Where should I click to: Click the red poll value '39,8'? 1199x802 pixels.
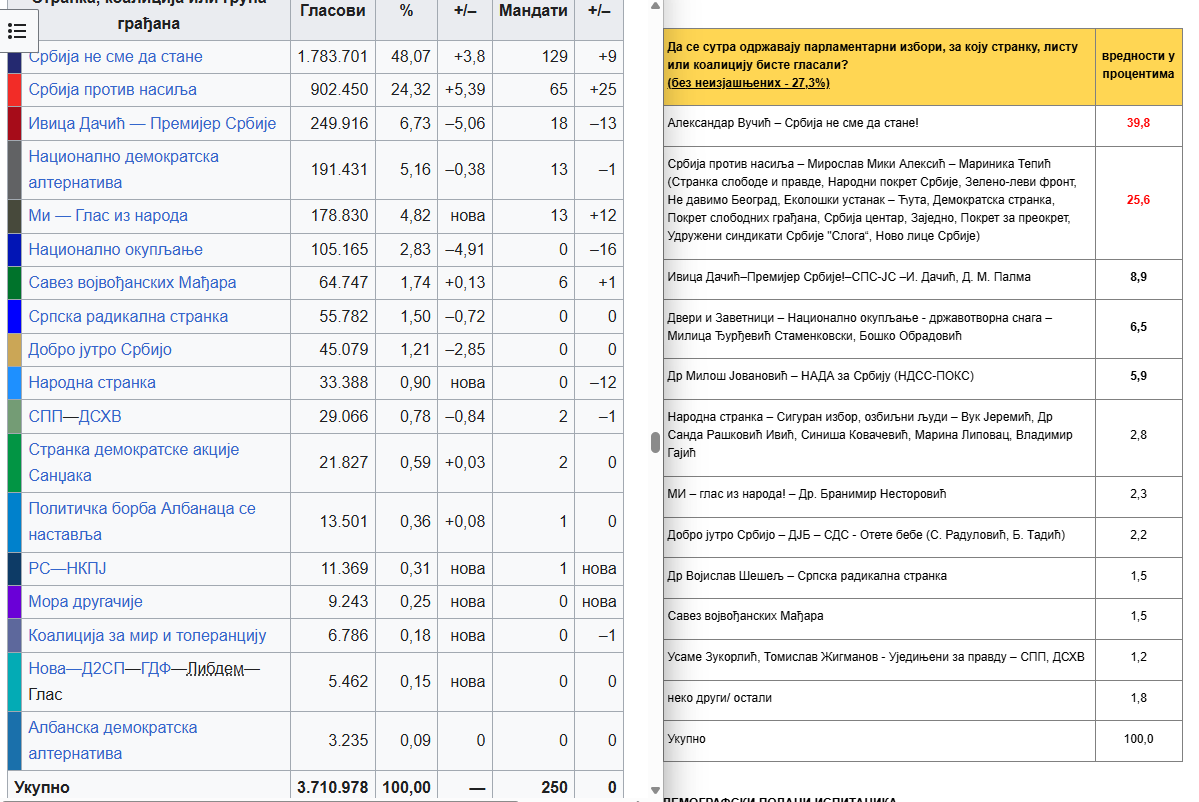1138,123
